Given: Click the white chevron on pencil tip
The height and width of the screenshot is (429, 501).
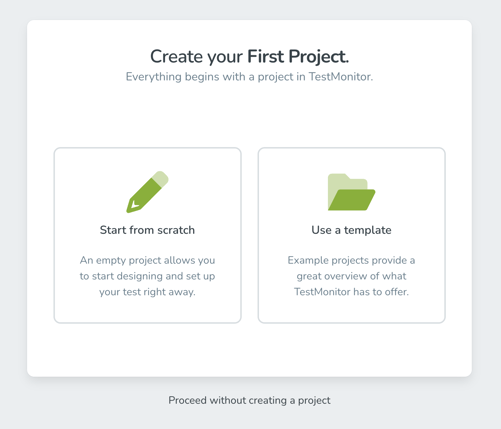Looking at the screenshot, I should tap(135, 204).
